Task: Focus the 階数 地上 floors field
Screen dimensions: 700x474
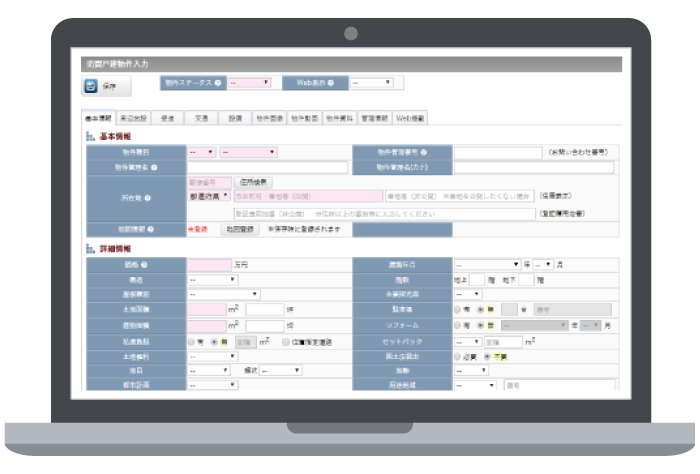Action: [x=477, y=280]
